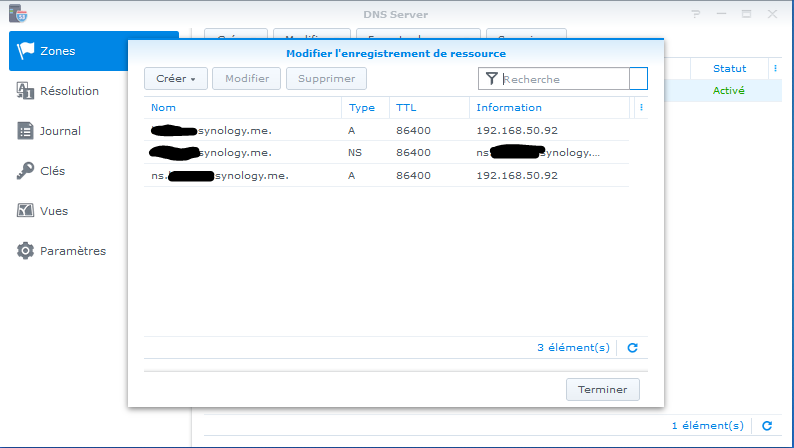Click the DNS Server app icon
The width and height of the screenshot is (794, 448).
pos(18,14)
